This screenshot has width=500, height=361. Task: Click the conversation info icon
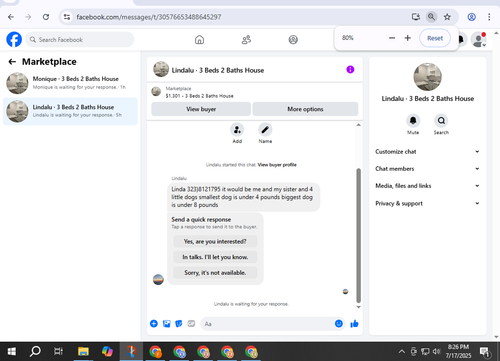click(x=350, y=69)
